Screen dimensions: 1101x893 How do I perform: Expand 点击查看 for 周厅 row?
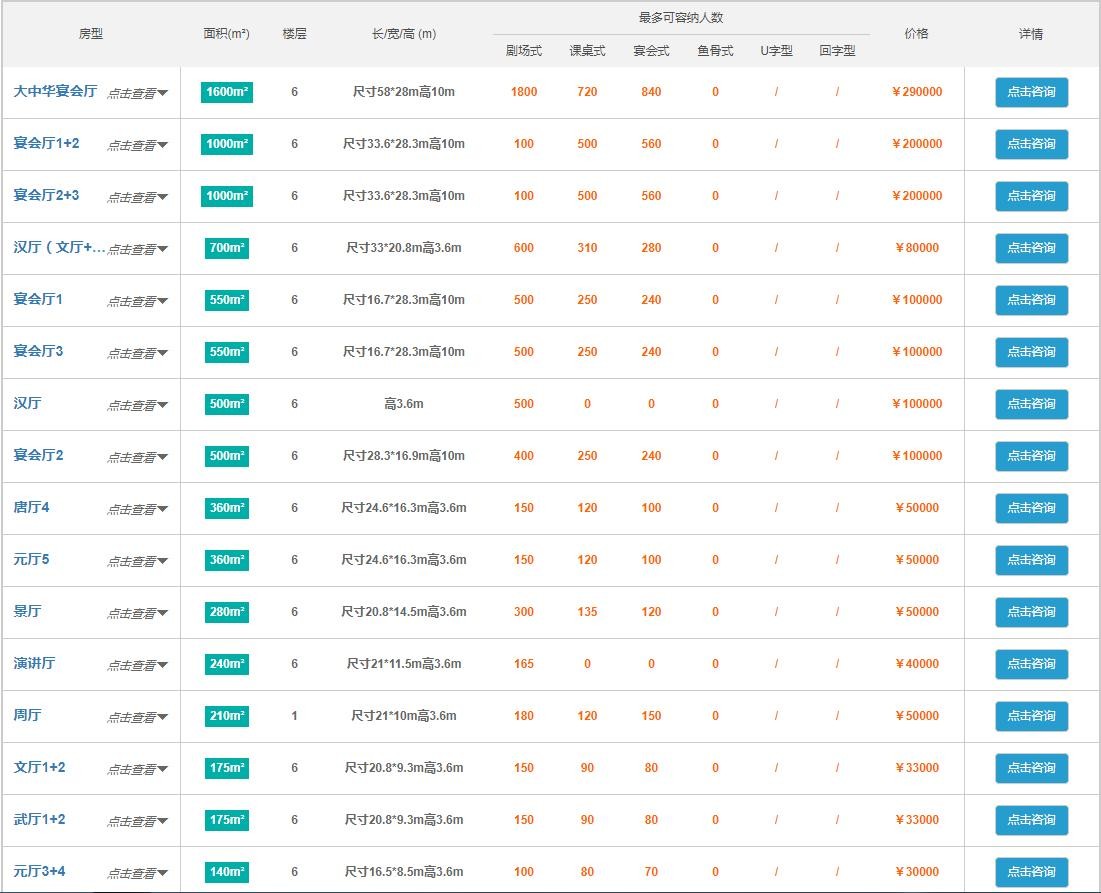[138, 717]
